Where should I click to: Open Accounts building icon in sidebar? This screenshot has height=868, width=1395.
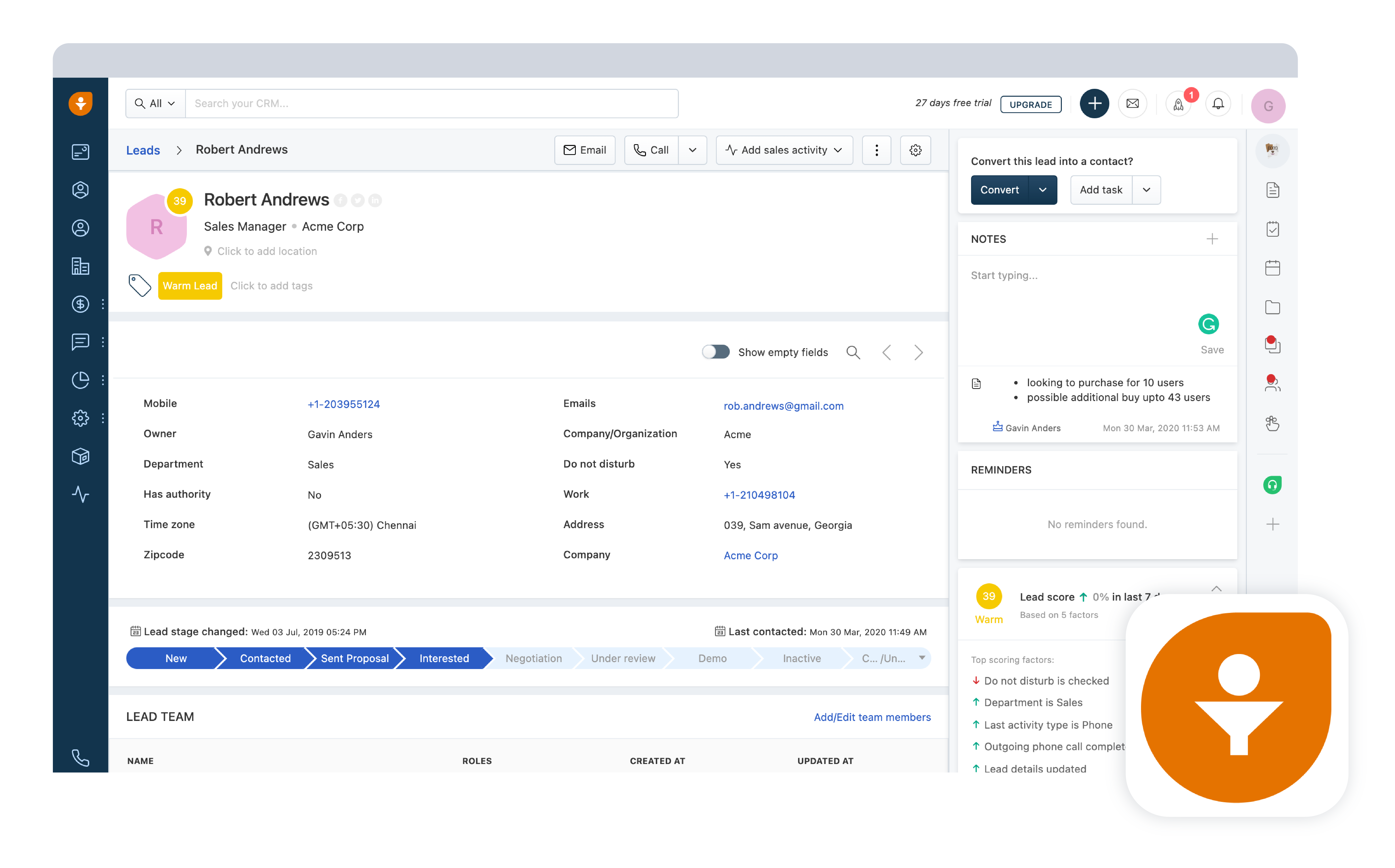pos(80,266)
